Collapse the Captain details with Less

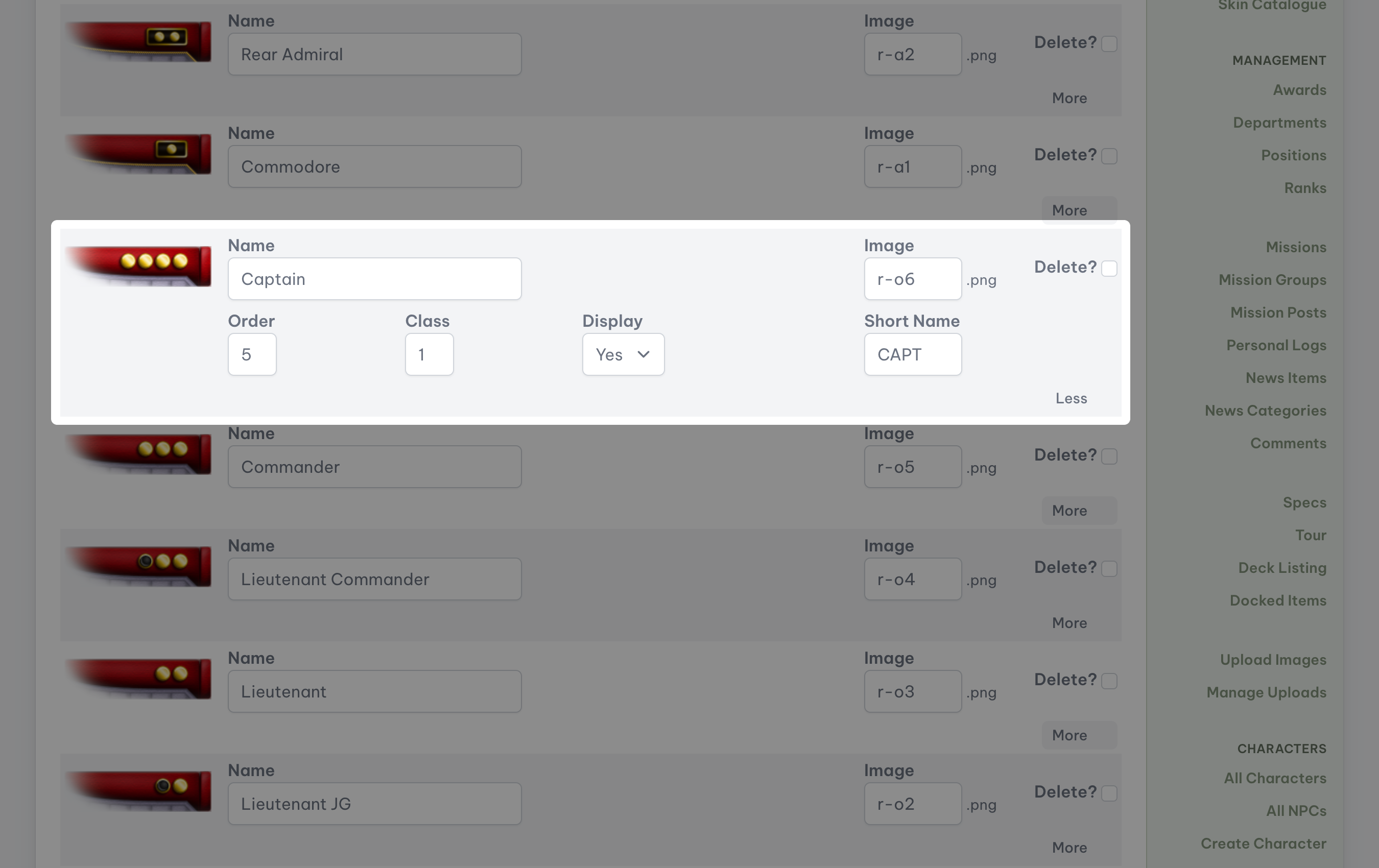tap(1071, 398)
